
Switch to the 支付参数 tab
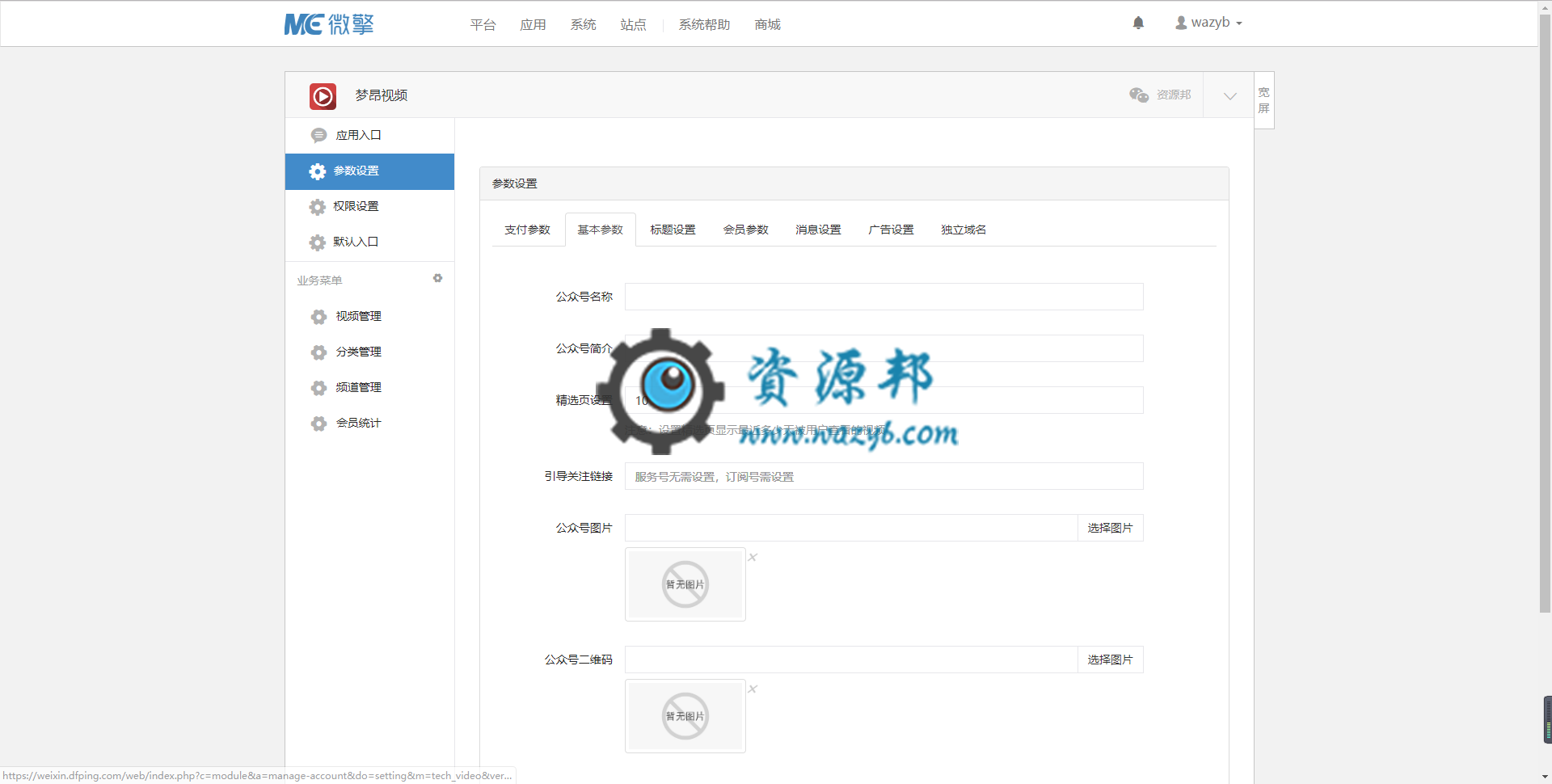pyautogui.click(x=527, y=230)
